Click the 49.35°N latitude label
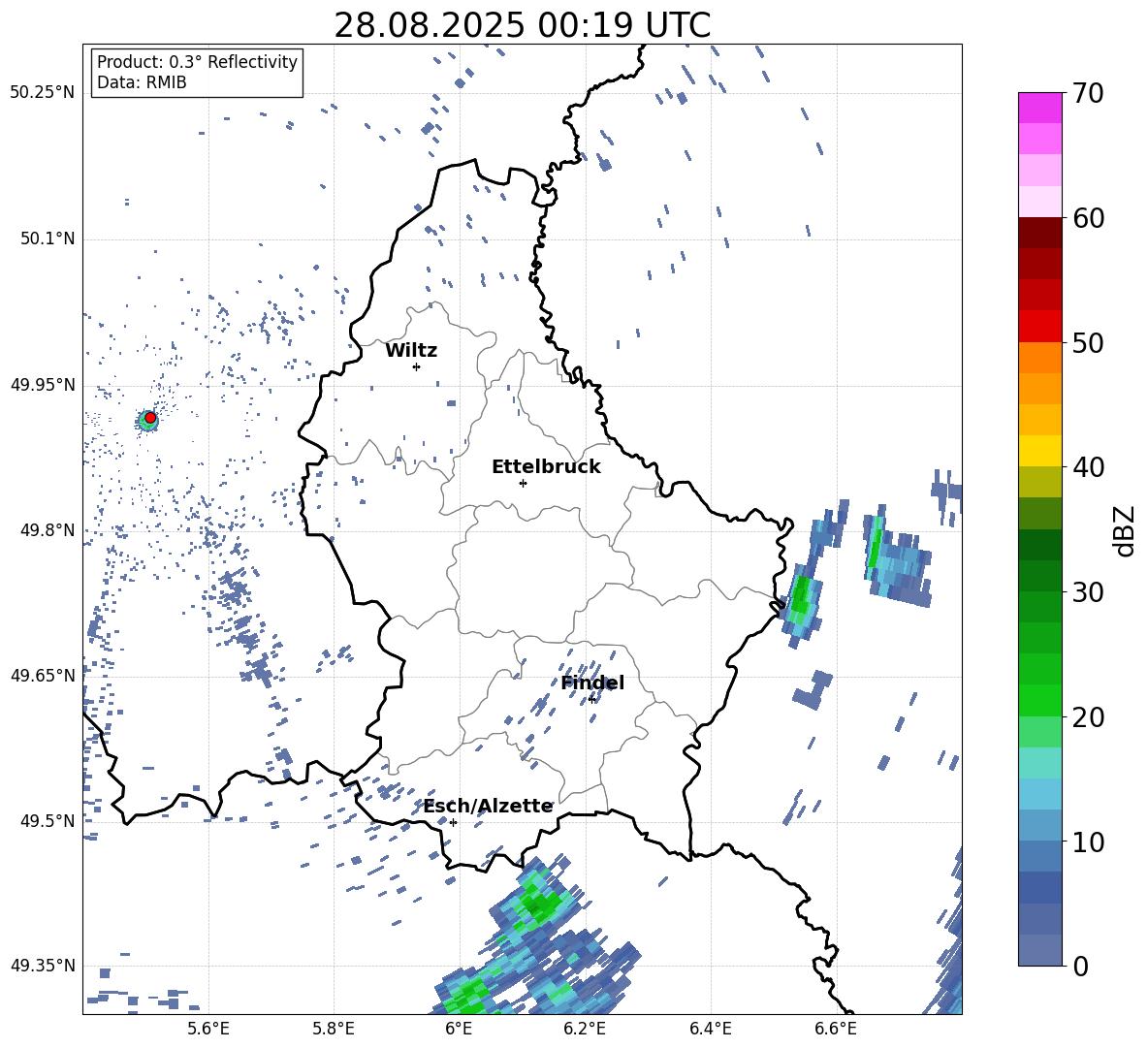The height and width of the screenshot is (1048, 1148). click(x=43, y=966)
